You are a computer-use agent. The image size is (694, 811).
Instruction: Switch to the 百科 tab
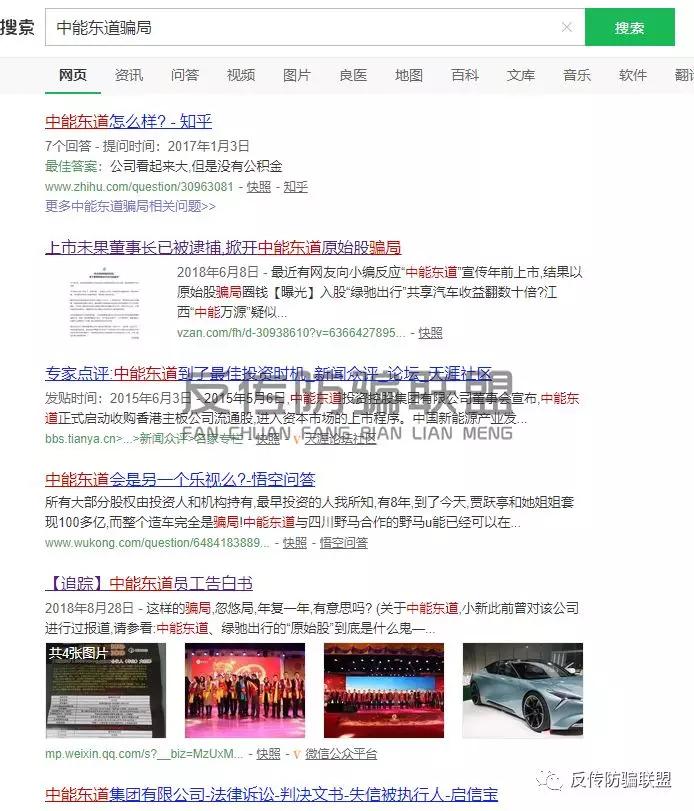point(465,76)
